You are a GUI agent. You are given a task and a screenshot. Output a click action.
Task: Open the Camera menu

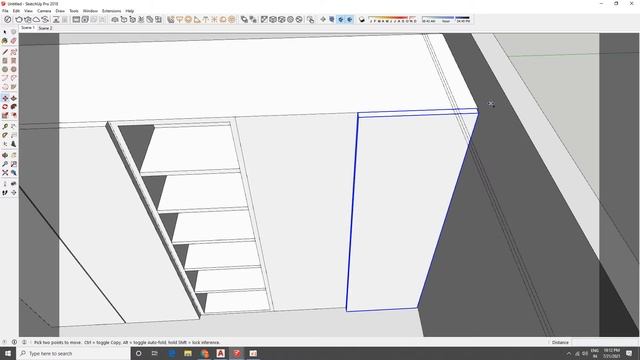click(x=44, y=11)
